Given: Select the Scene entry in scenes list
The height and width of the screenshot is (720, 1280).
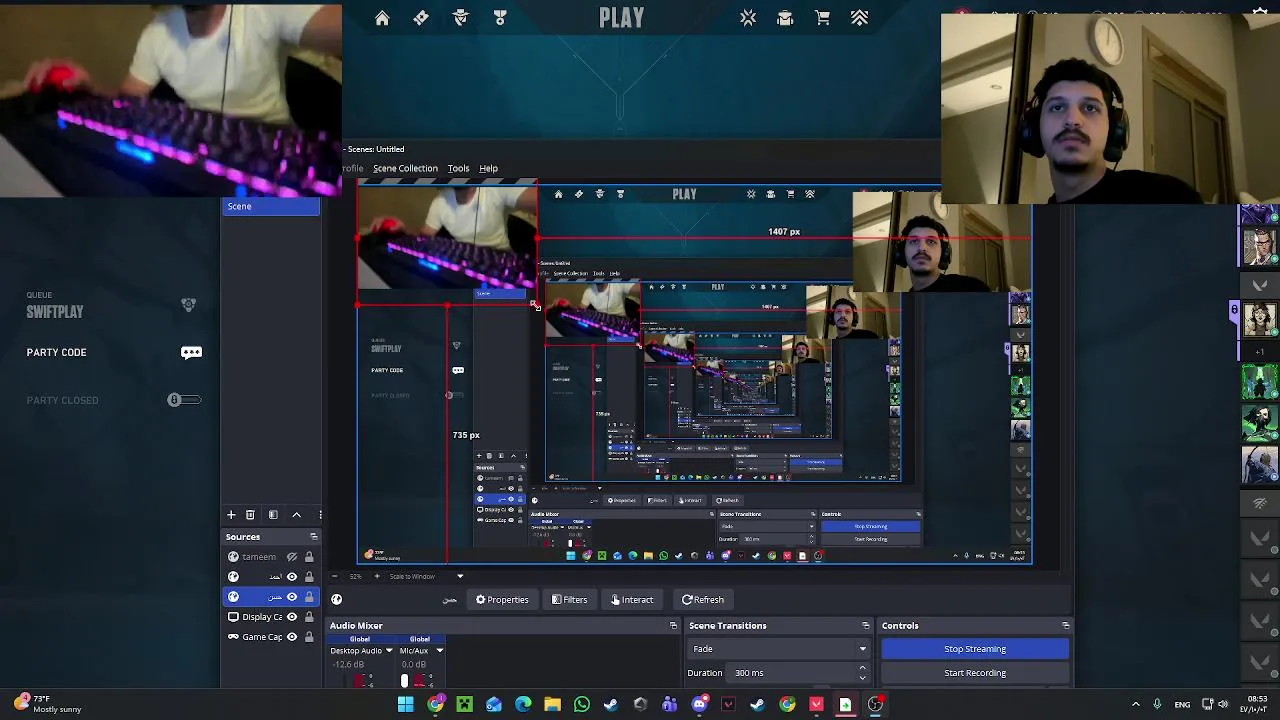Looking at the screenshot, I should click(271, 206).
